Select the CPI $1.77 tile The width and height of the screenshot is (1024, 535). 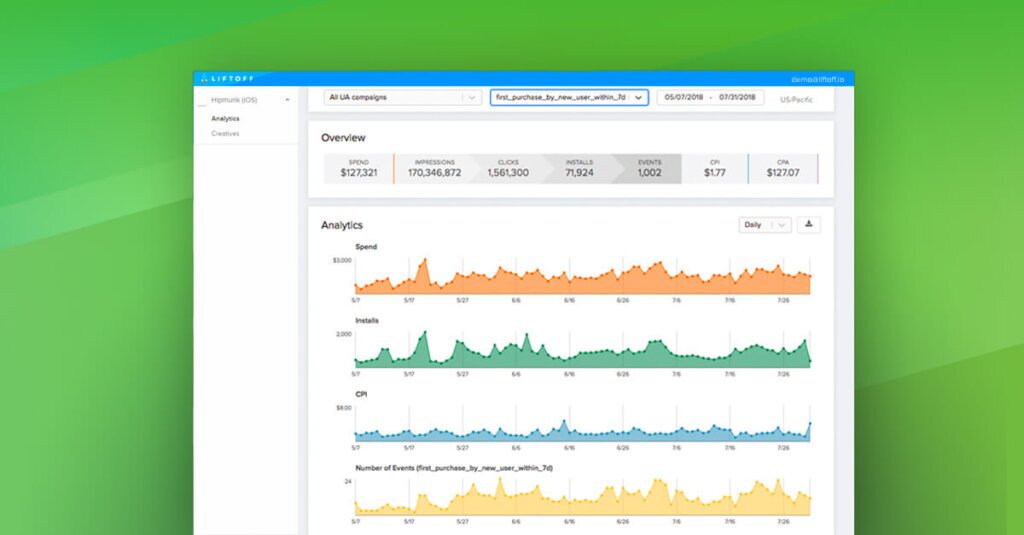[714, 169]
